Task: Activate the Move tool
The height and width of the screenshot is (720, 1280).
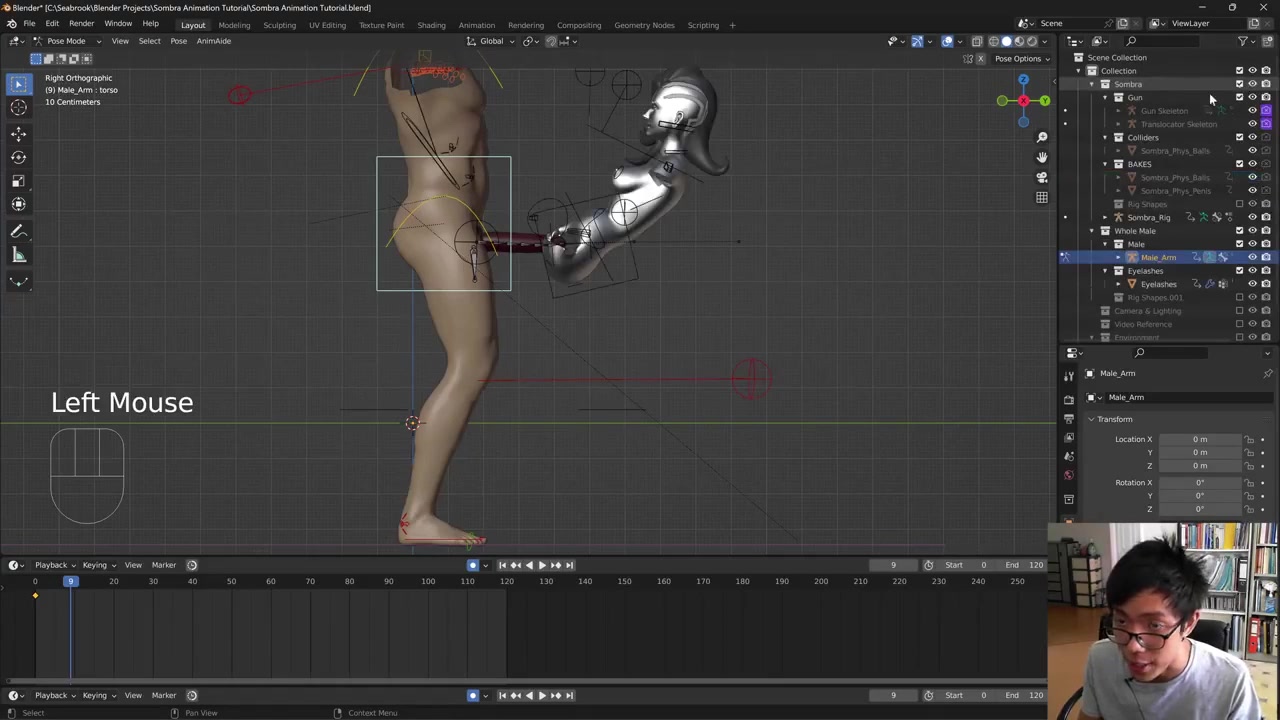Action: coord(18,133)
